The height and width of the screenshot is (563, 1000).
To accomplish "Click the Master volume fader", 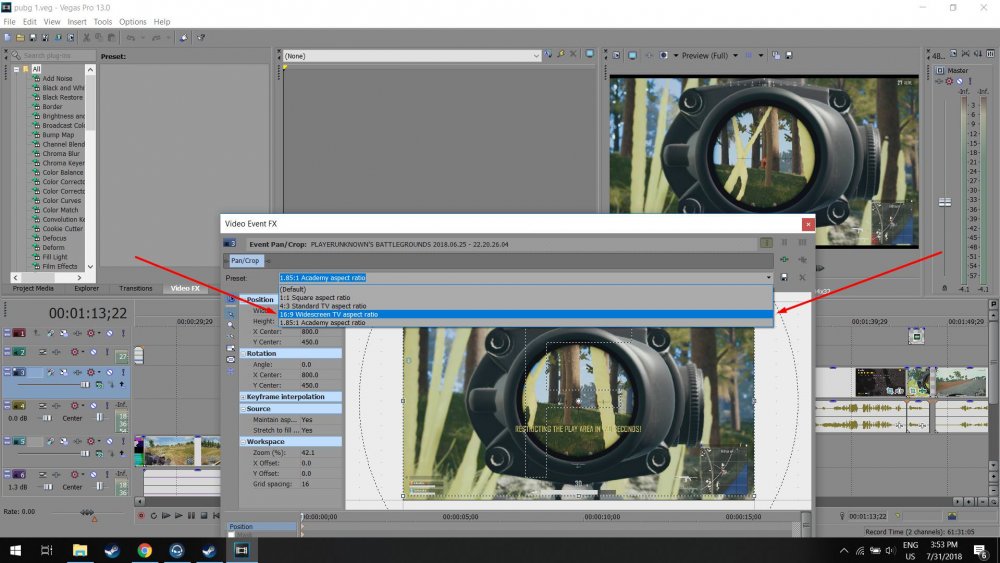I will (x=945, y=202).
